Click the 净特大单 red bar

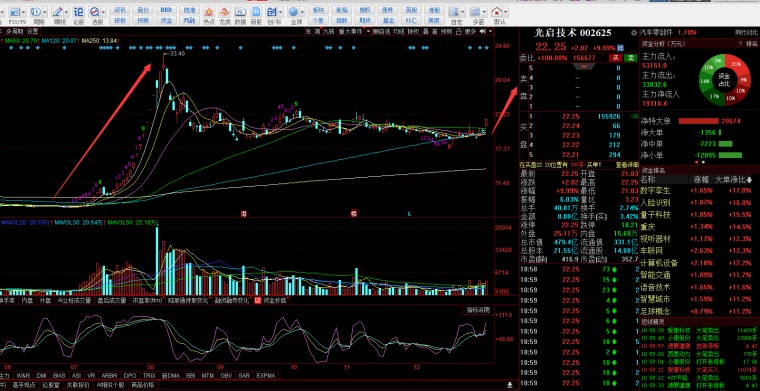tap(698, 121)
